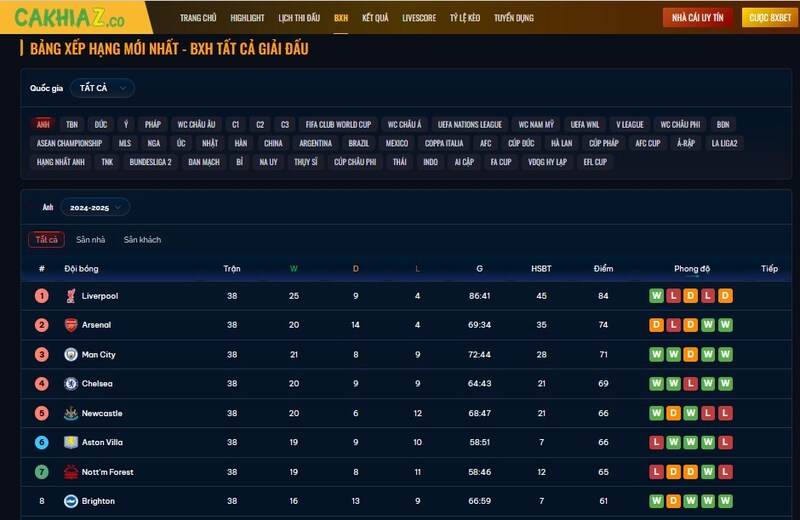Click the Nott'm Forest club crest
Viewport: 800px width, 520px height.
[70, 472]
